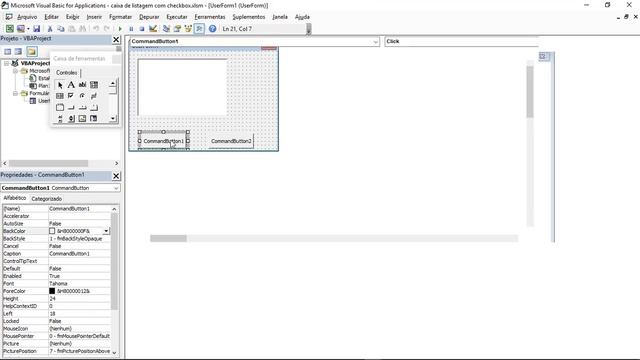
Task: Select the Controles tab in the toolbox
Action: 67,73
